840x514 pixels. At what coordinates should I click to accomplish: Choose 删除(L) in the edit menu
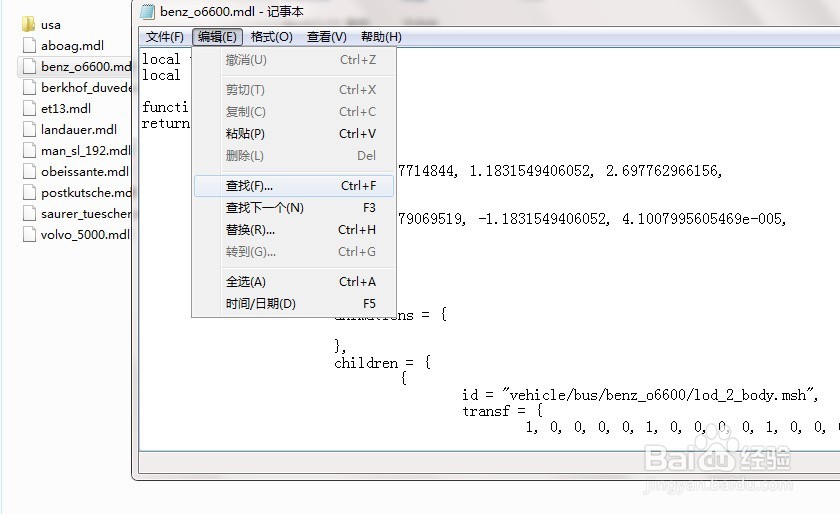point(294,155)
